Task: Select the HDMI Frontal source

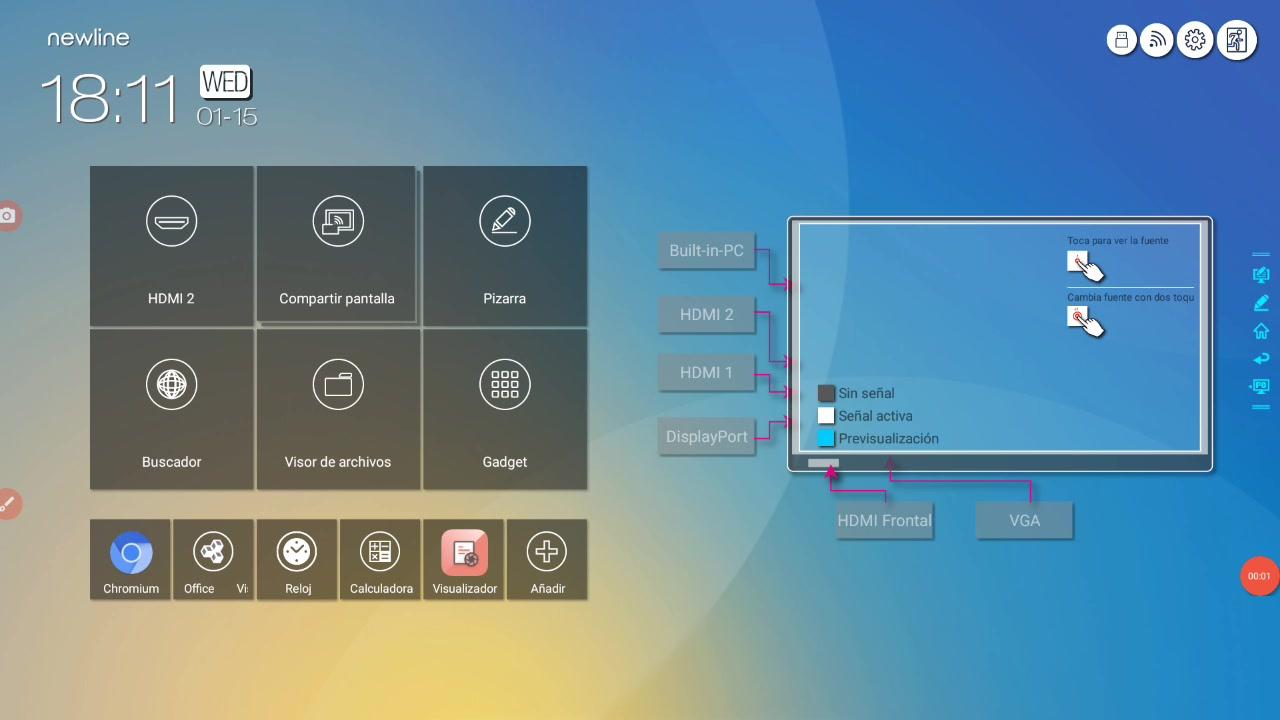Action: click(885, 520)
